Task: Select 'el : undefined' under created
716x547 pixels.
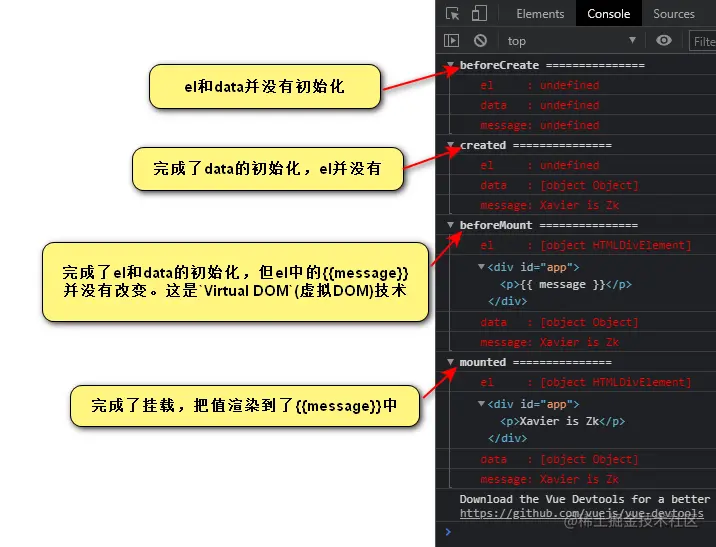Action: 539,165
